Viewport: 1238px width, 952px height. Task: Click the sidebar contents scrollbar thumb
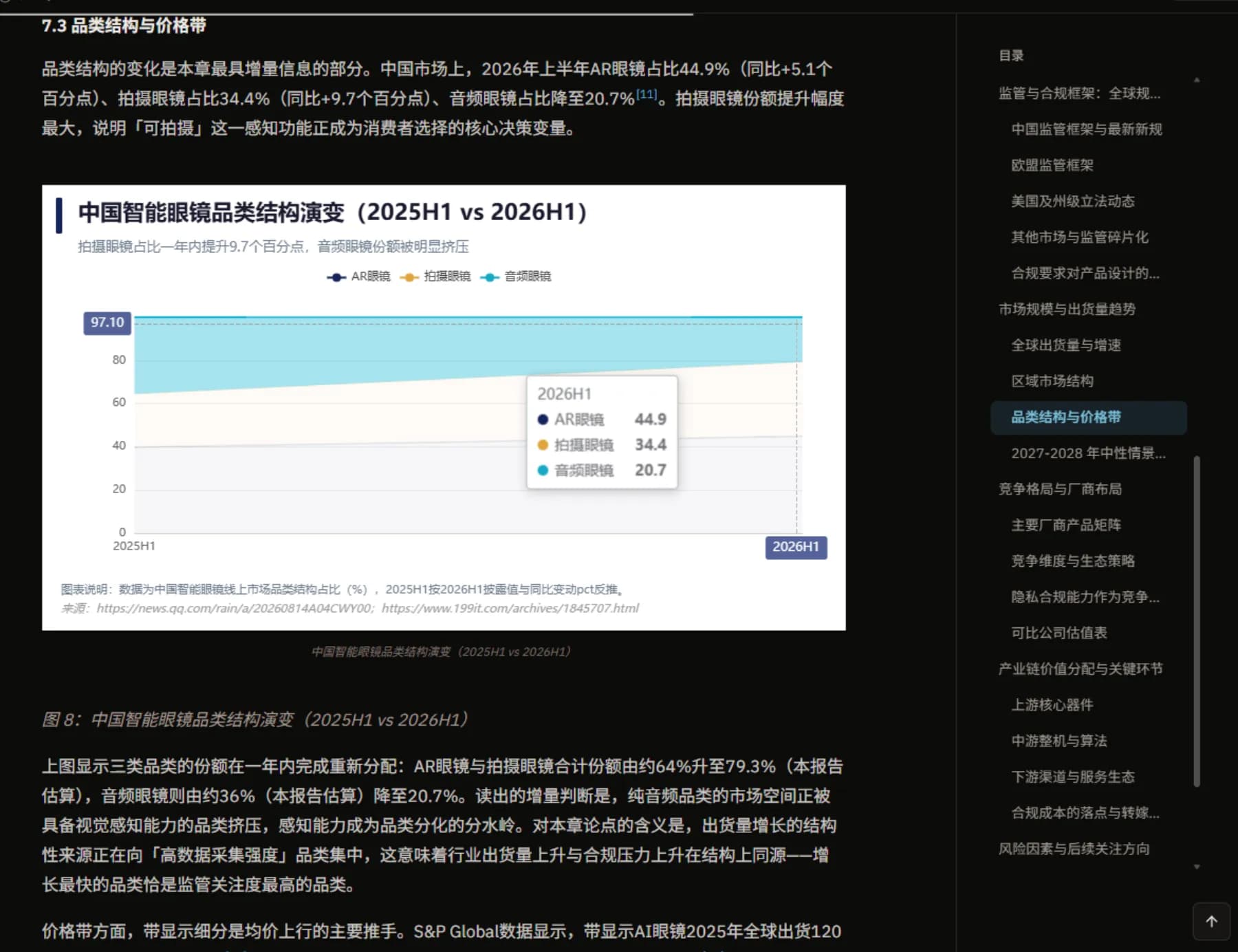coord(1197,620)
